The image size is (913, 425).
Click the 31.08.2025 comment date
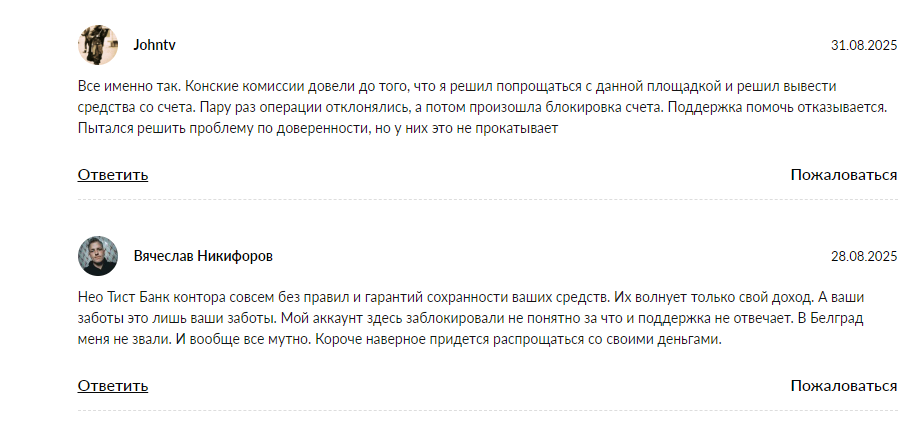(x=864, y=46)
